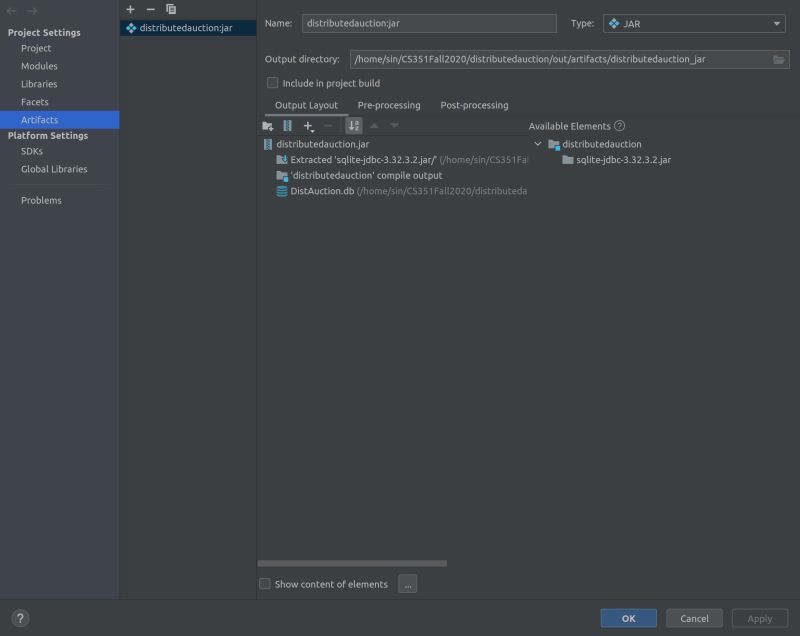This screenshot has width=800, height=636.
Task: Open the help question mark icon
Action: (x=18, y=617)
